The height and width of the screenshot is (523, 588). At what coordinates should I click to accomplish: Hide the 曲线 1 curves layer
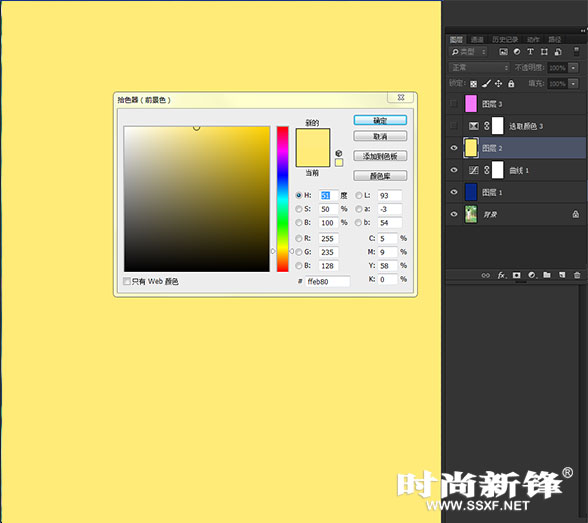tap(454, 170)
